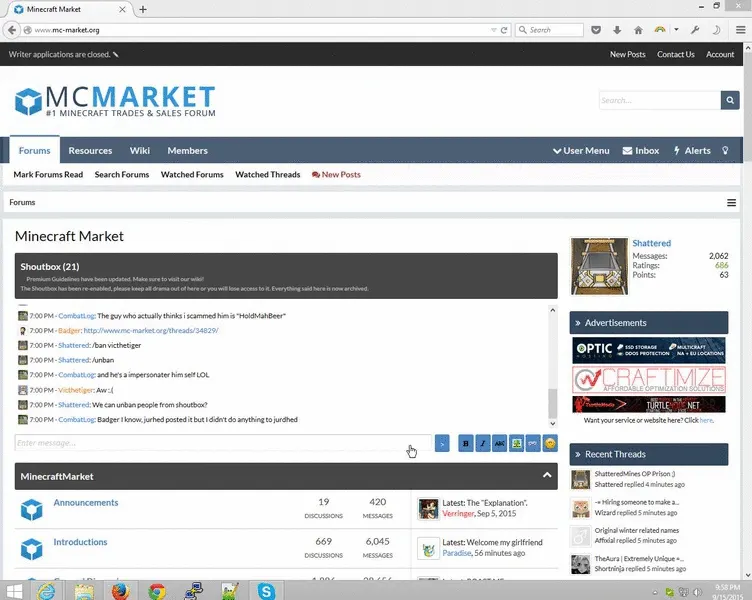The height and width of the screenshot is (600, 752).
Task: Click the wrench developer tools icon
Action: [x=695, y=30]
